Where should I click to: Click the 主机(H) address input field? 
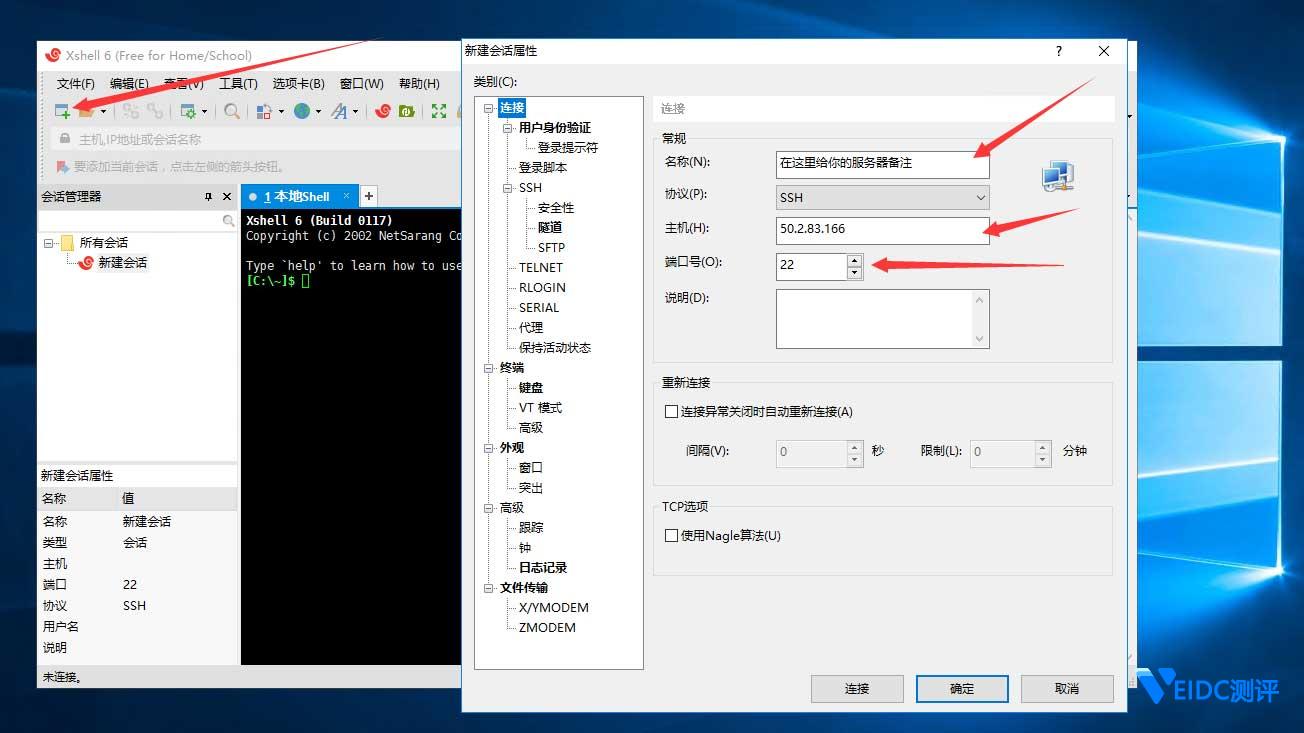point(880,229)
